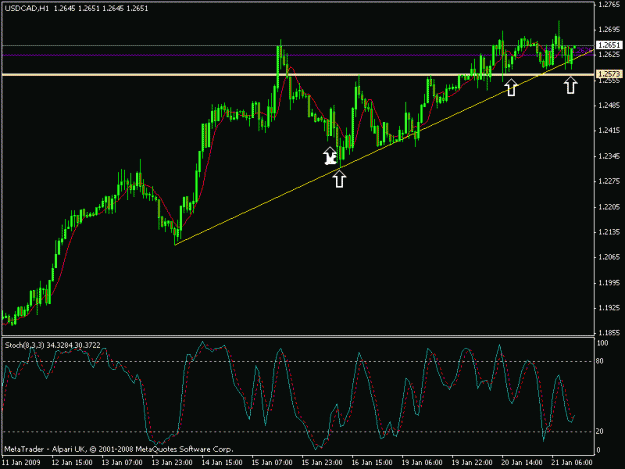Click the 13 Jan 23:00 time label
The width and height of the screenshot is (625, 469).
tap(172, 463)
